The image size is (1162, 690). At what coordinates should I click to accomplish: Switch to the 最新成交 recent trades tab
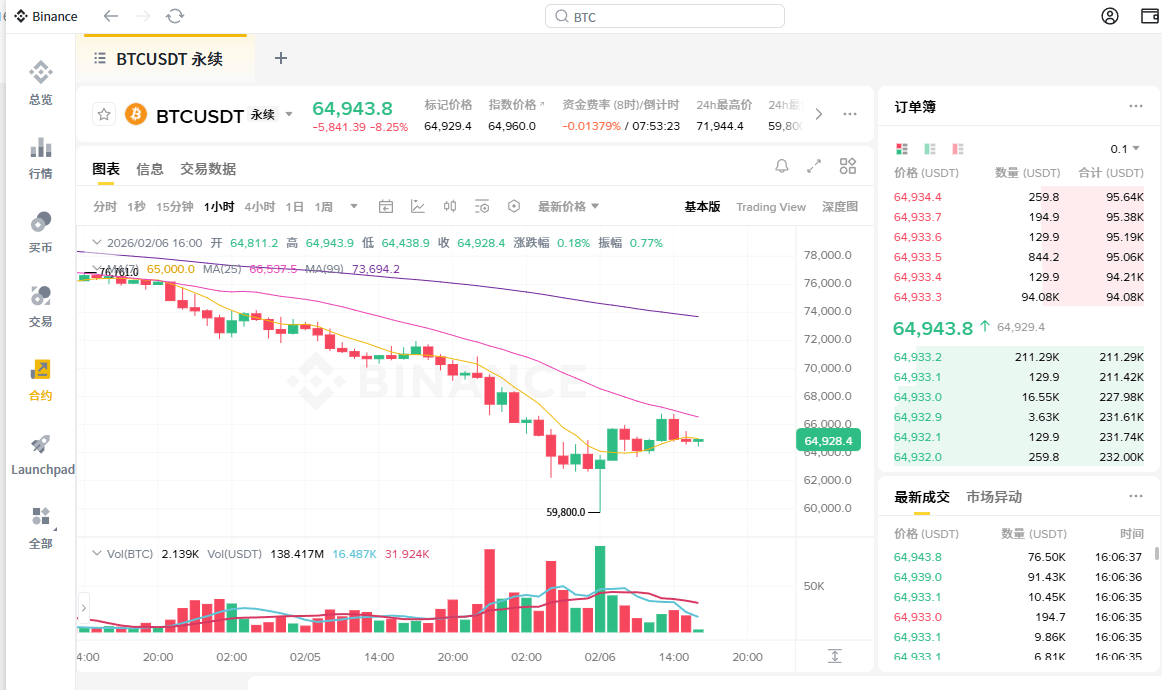tap(921, 497)
